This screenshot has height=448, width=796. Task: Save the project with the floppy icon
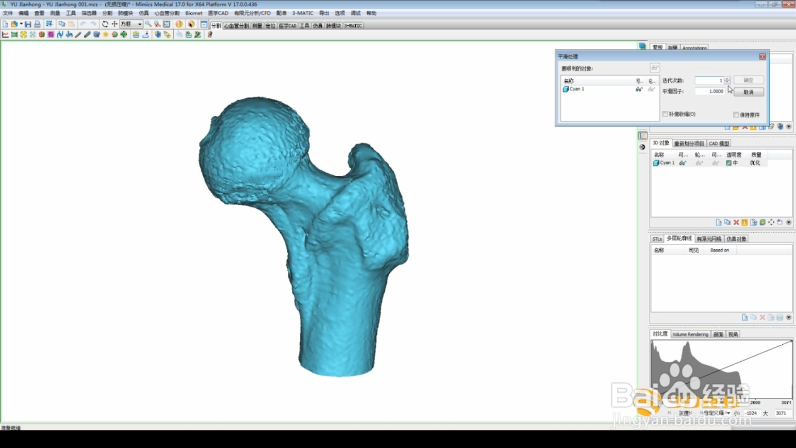pos(28,24)
